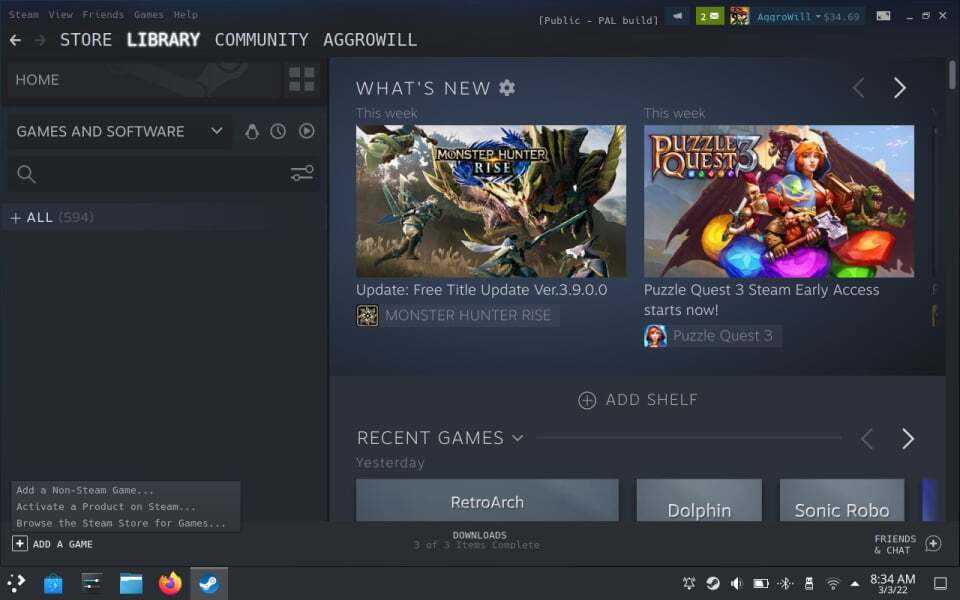This screenshot has width=960, height=600.
Task: Open the Games menu
Action: click(x=149, y=14)
